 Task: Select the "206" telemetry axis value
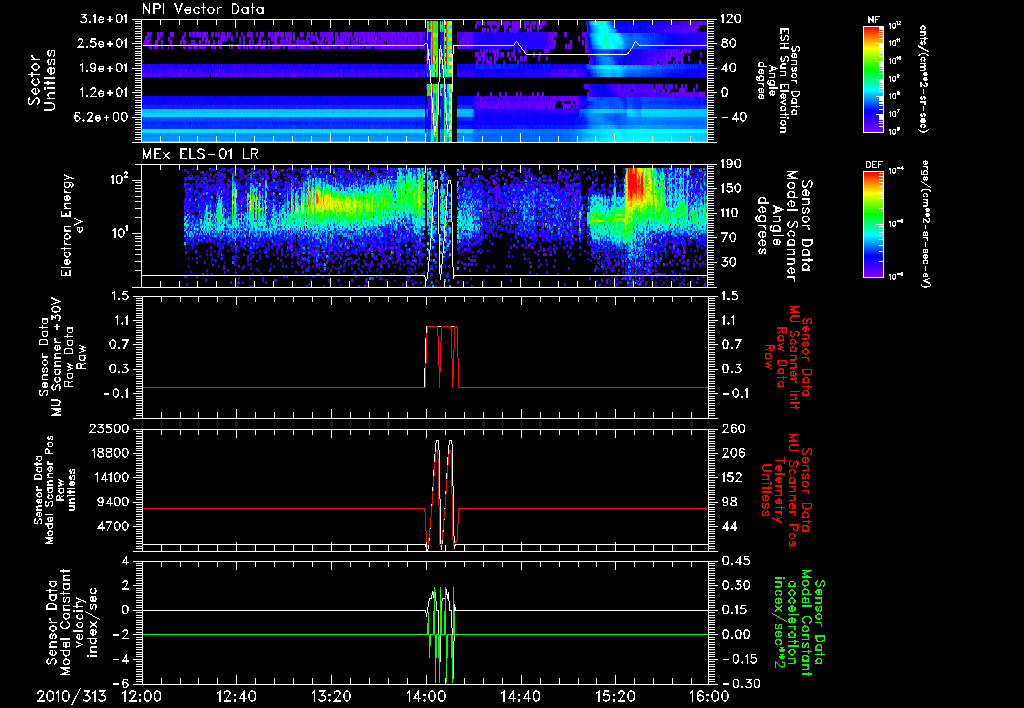[x=731, y=453]
